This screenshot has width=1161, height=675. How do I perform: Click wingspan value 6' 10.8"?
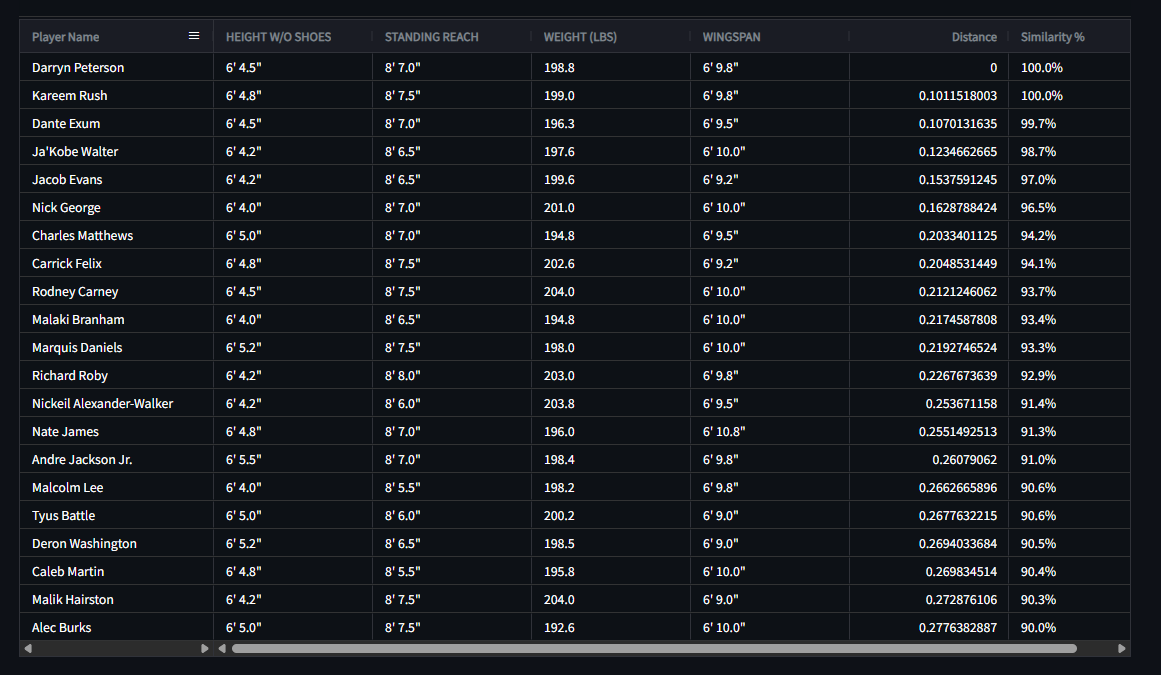[x=724, y=431]
